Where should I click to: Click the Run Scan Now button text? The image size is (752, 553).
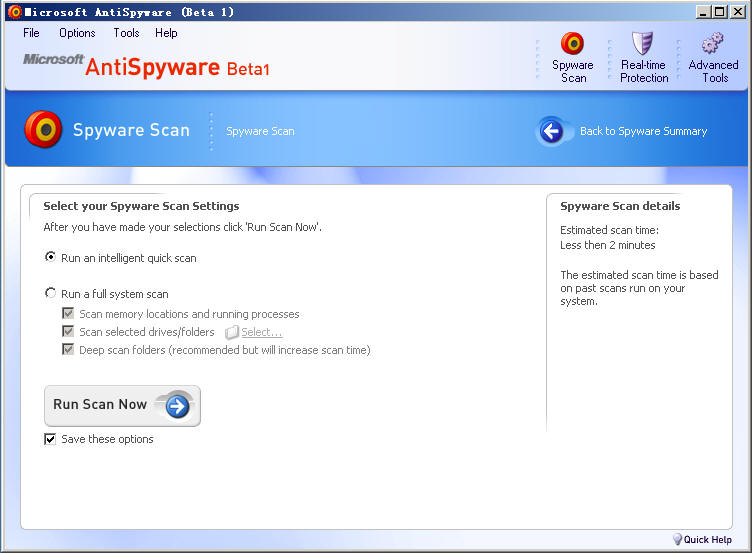click(x=100, y=404)
